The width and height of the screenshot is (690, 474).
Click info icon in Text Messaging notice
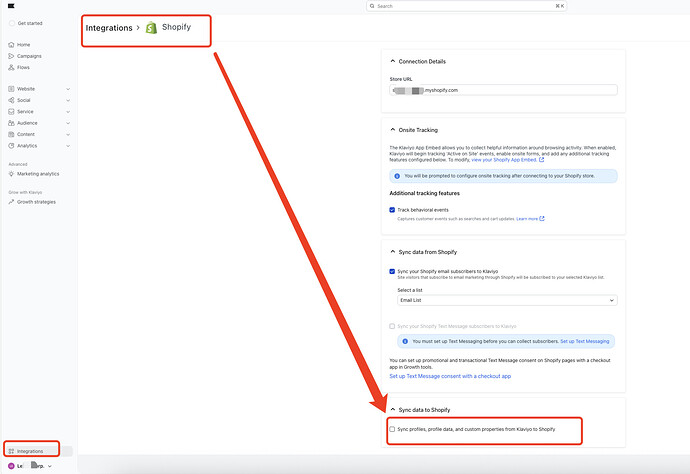pos(405,341)
